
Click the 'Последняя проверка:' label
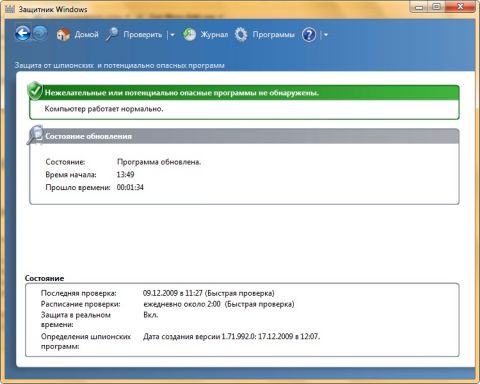tap(79, 293)
